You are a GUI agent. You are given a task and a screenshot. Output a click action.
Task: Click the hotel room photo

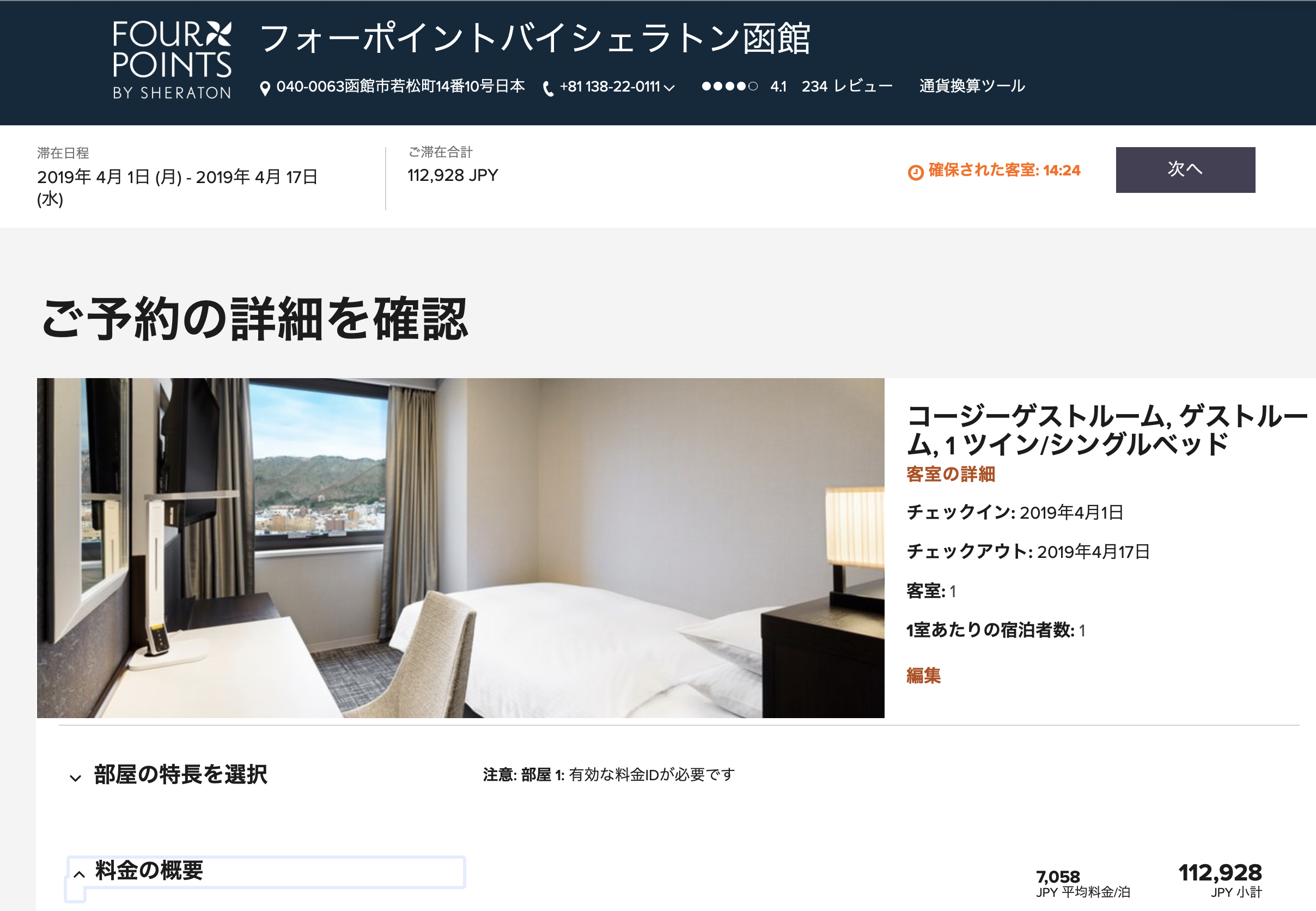[460, 548]
